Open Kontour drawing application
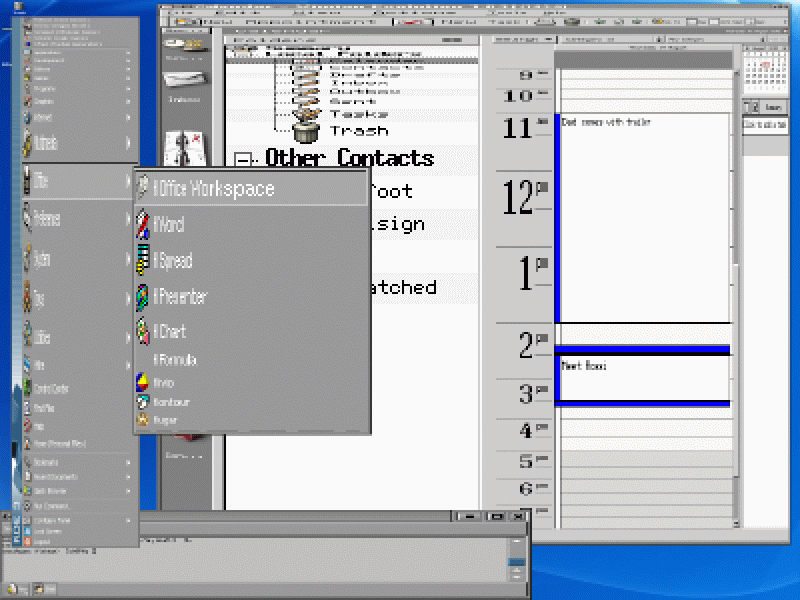This screenshot has width=800, height=600. [x=170, y=401]
